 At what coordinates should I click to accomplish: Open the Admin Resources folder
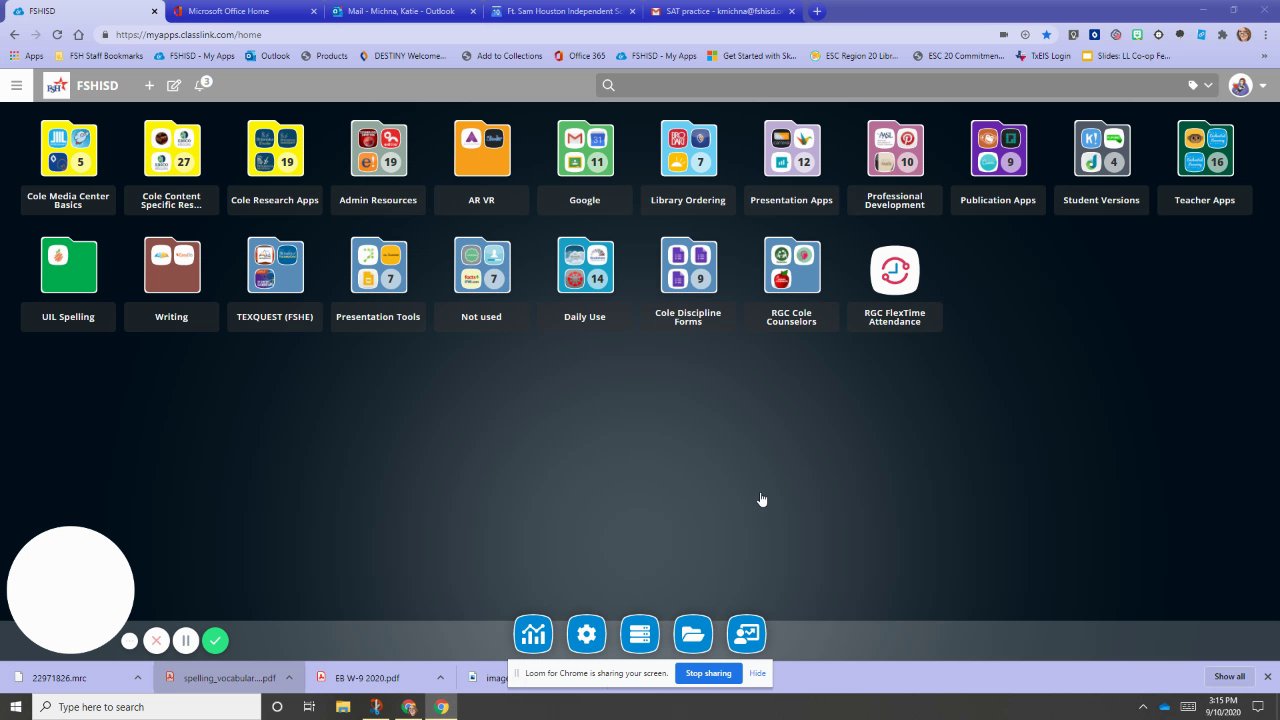[x=378, y=150]
